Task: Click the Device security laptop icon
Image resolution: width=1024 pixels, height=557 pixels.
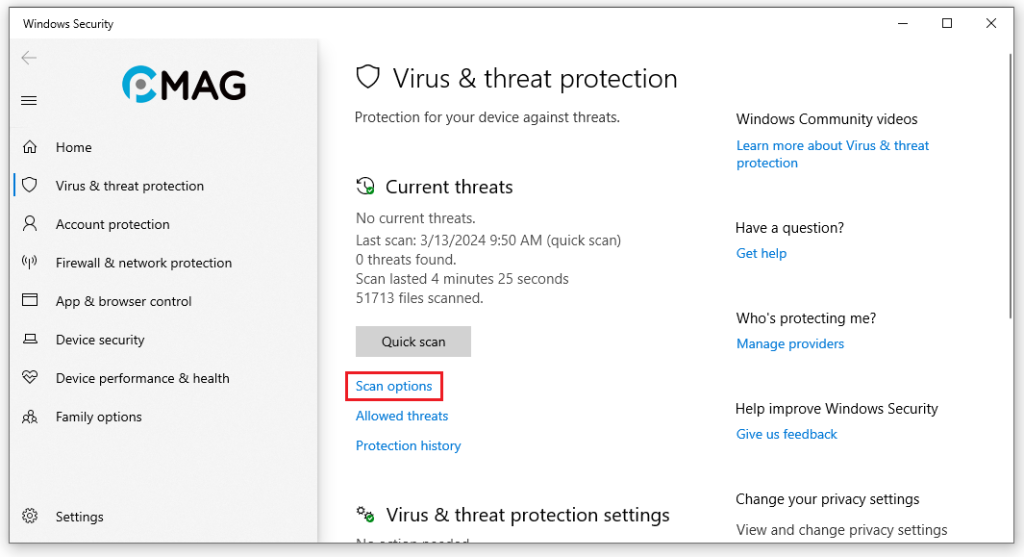Action: 30,340
